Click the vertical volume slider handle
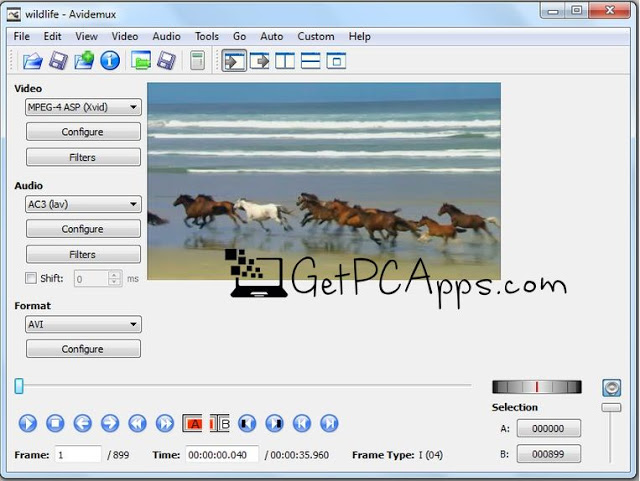The width and height of the screenshot is (640, 481). (611, 408)
